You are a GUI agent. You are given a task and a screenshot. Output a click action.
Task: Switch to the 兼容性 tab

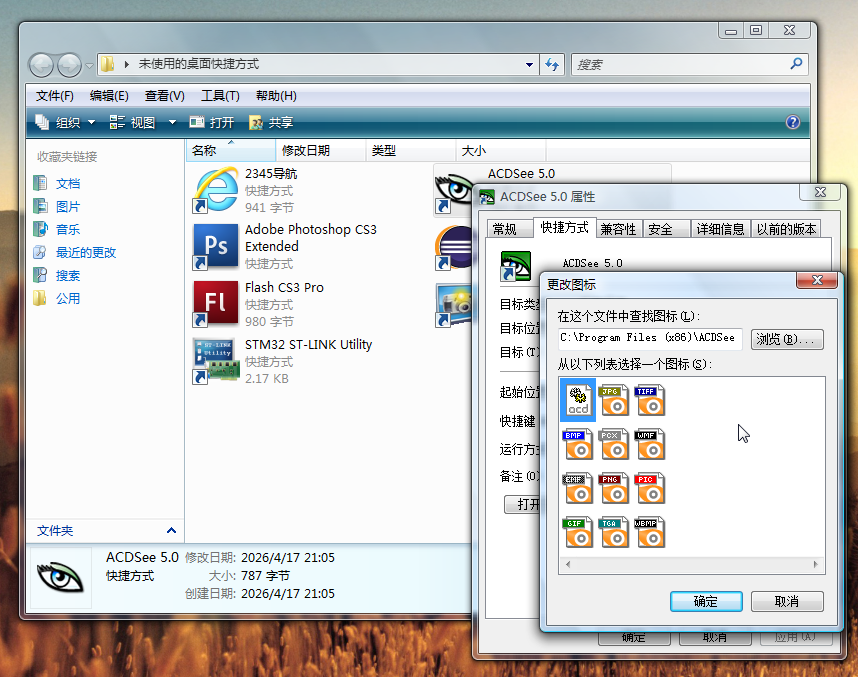[x=618, y=229]
